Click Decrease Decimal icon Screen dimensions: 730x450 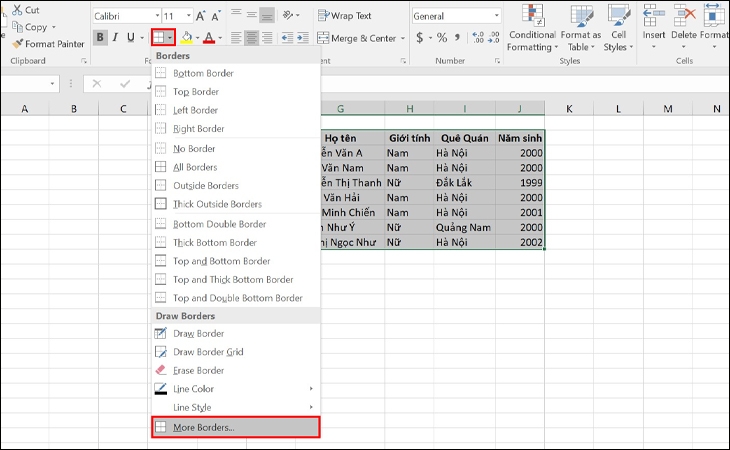point(493,38)
